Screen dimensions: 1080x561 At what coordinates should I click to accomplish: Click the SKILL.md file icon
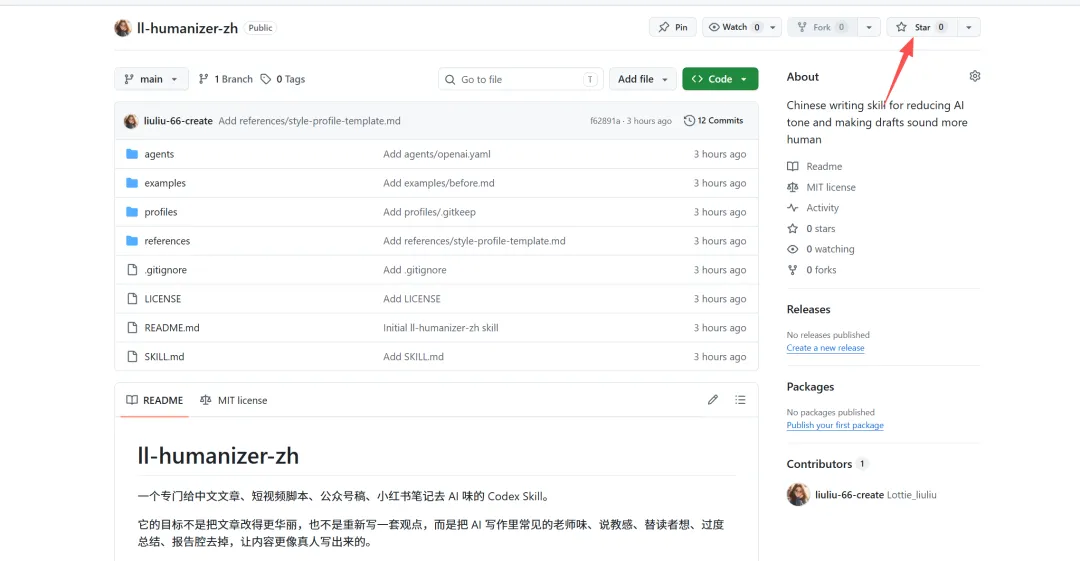point(132,356)
